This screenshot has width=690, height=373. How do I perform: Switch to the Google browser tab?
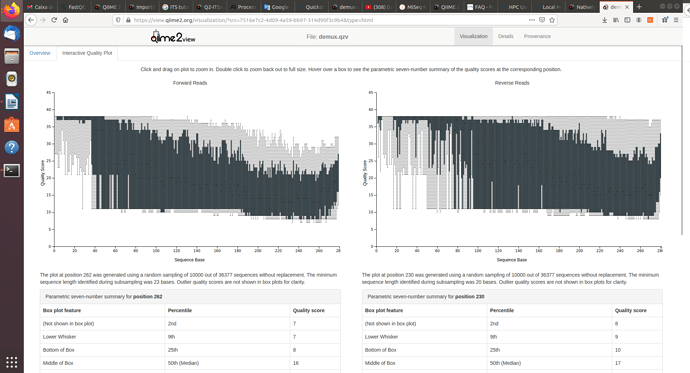tap(277, 7)
